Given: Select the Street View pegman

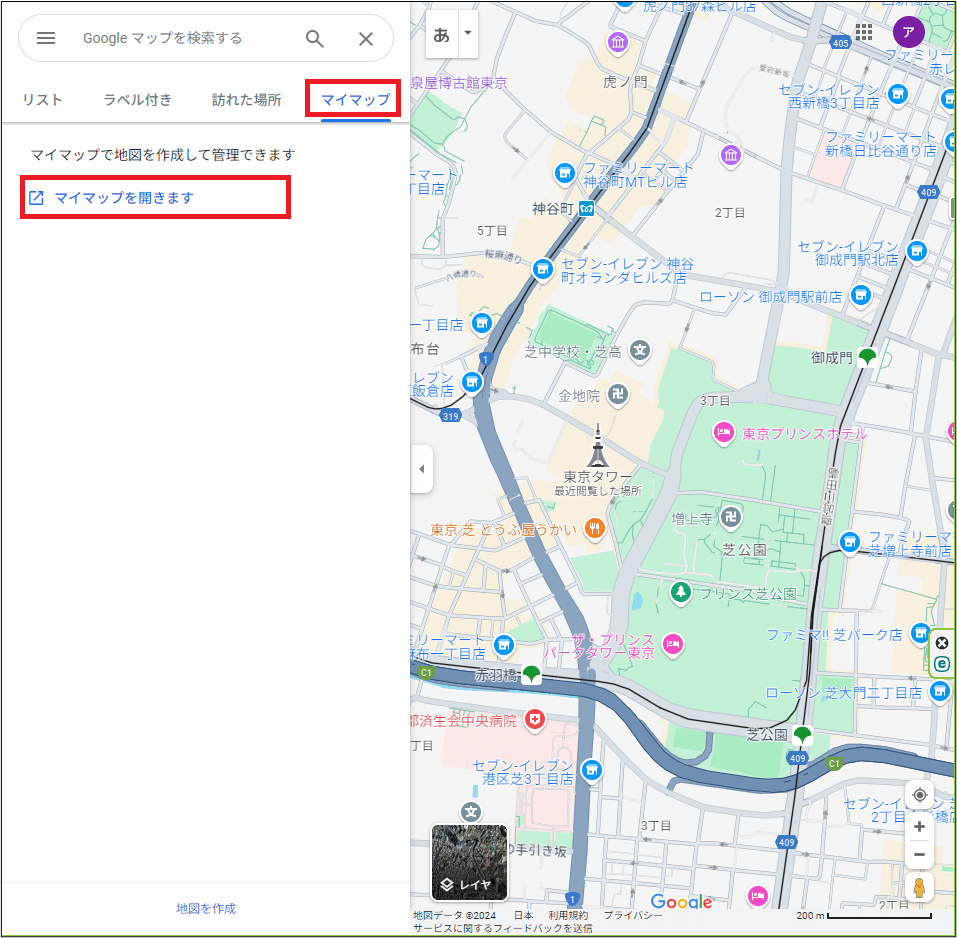Looking at the screenshot, I should point(919,887).
